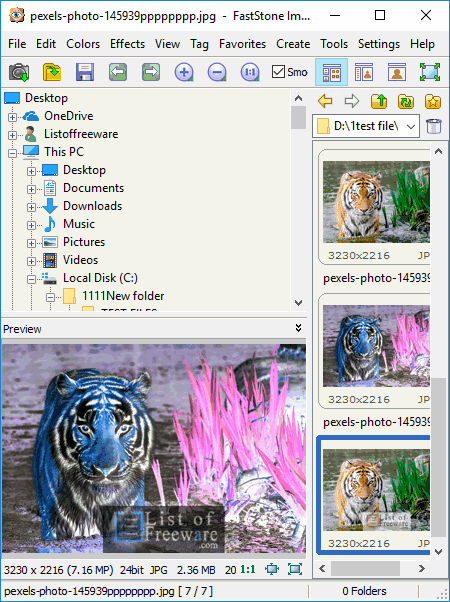Collapse the This PC tree node
Screen dimensions: 450x602
tap(13, 153)
